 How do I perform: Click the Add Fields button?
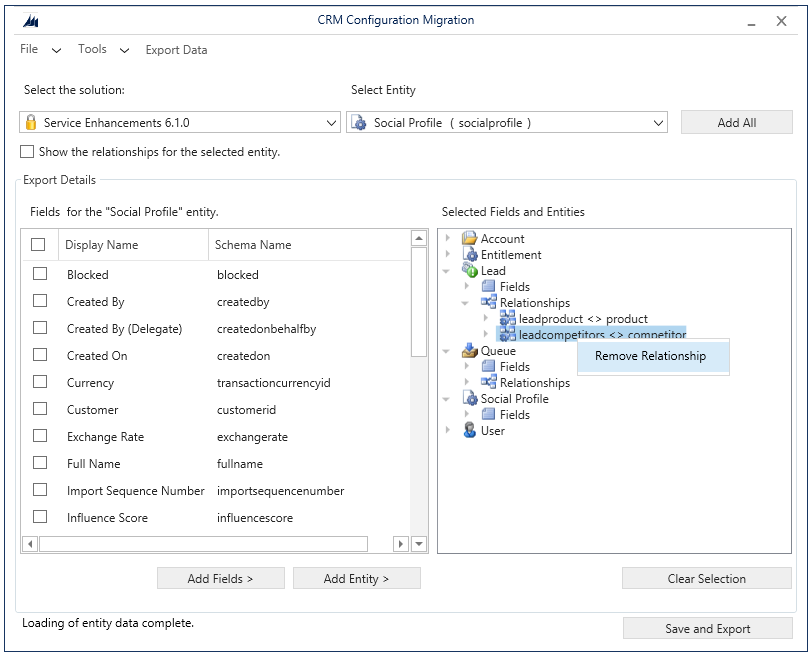[x=220, y=578]
